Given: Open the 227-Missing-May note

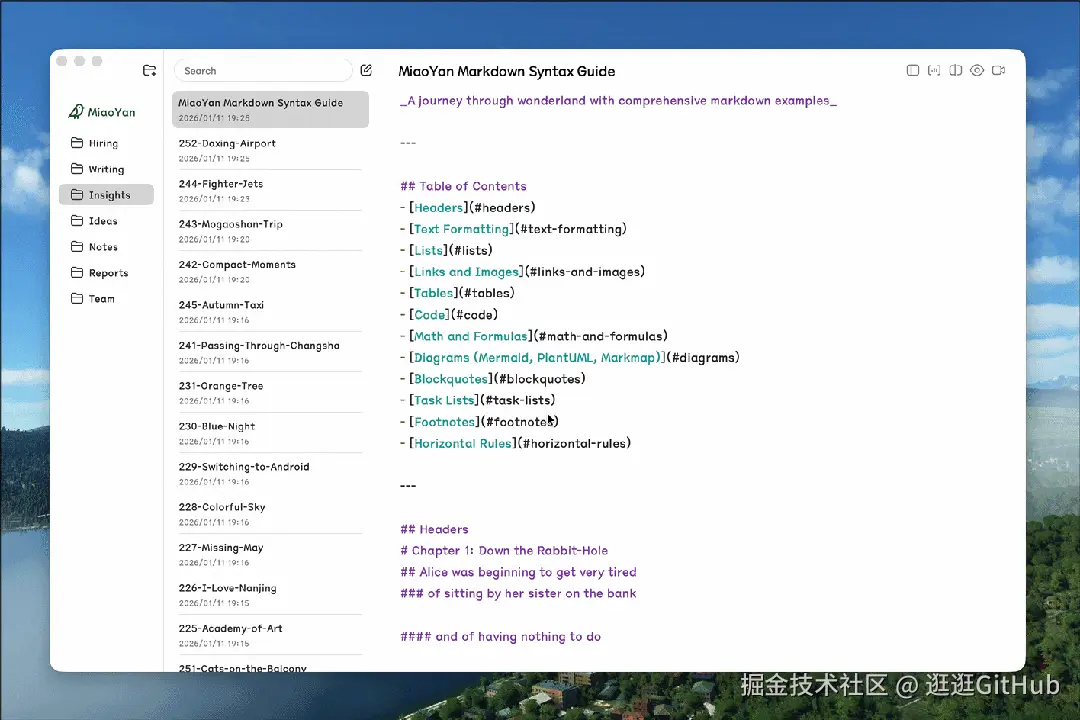Looking at the screenshot, I should [270, 554].
